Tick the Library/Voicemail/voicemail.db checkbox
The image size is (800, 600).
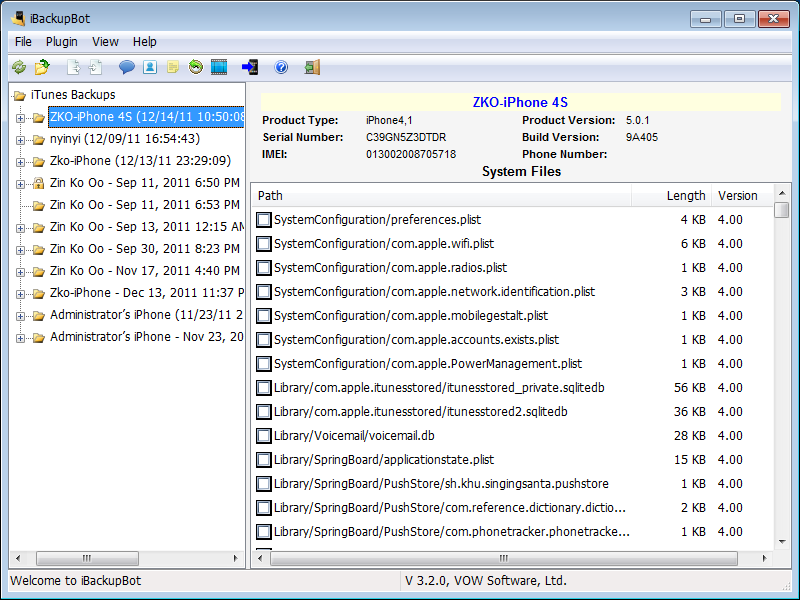[264, 436]
